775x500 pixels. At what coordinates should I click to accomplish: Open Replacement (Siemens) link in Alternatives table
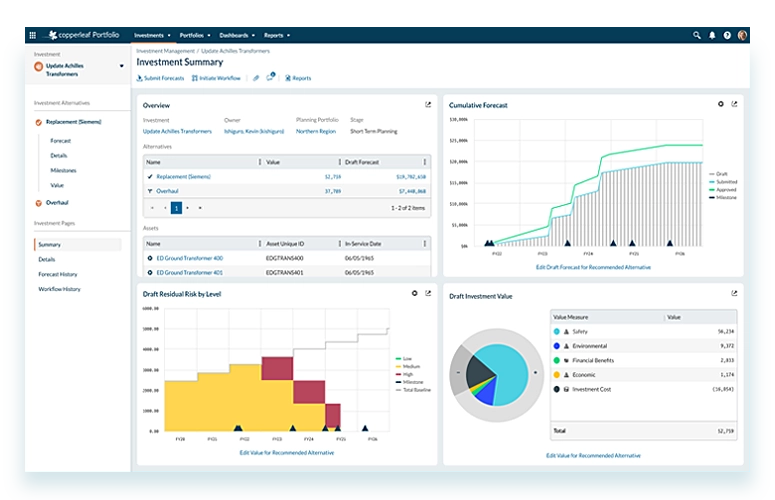pyautogui.click(x=183, y=176)
